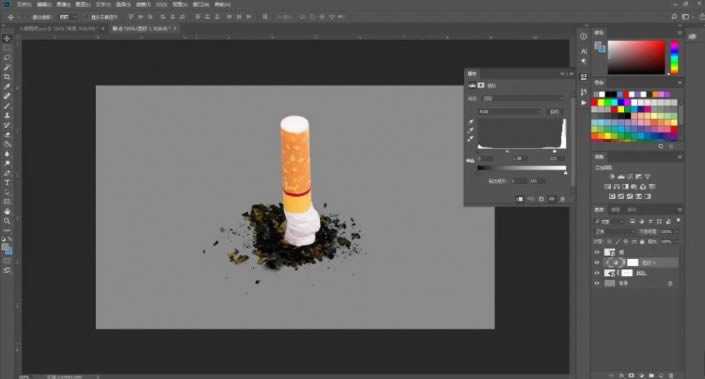Open the File menu
Viewport: 705px width, 379px height.
click(24, 4)
